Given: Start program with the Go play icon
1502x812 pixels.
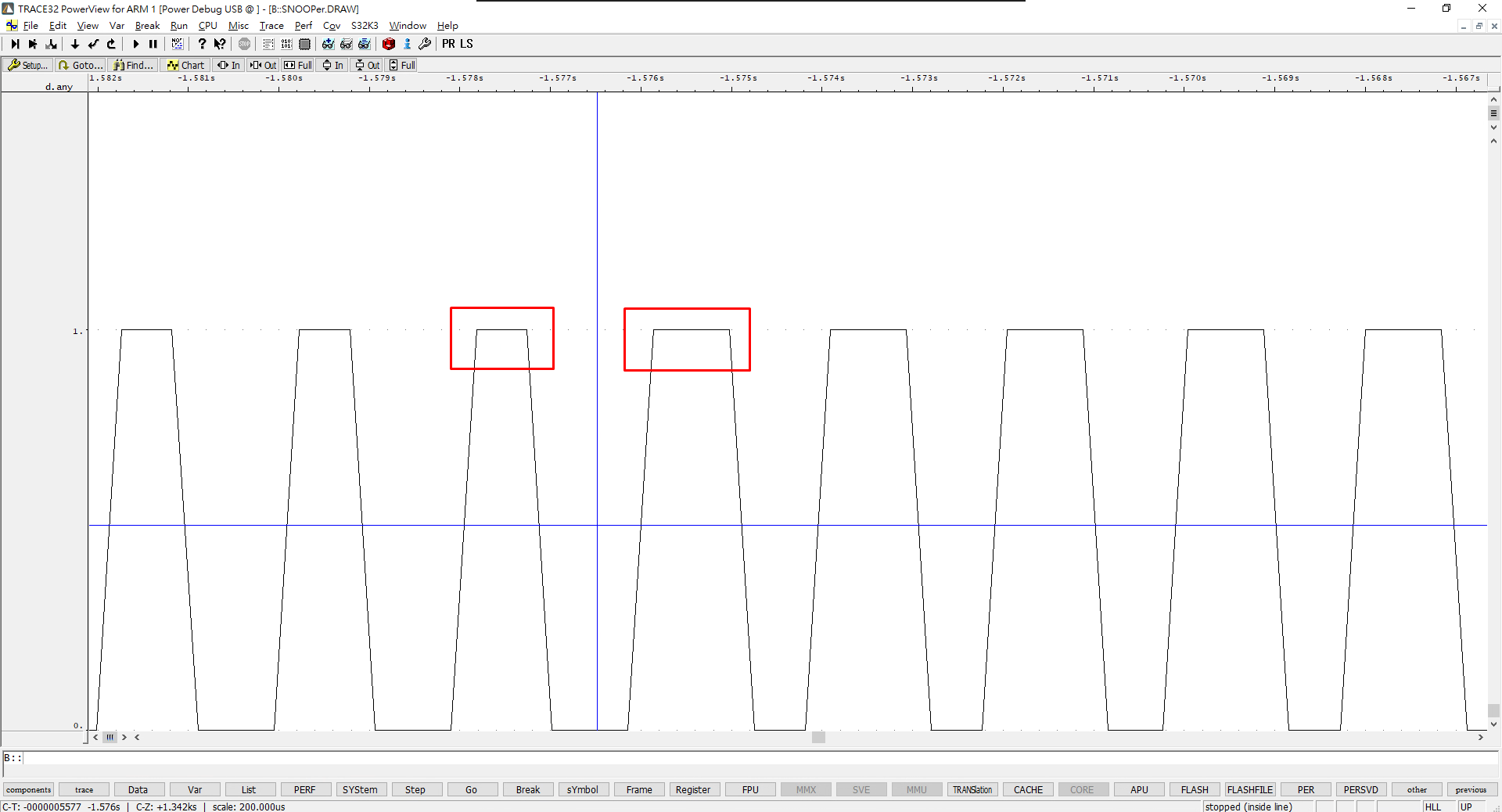Looking at the screenshot, I should click(x=136, y=44).
